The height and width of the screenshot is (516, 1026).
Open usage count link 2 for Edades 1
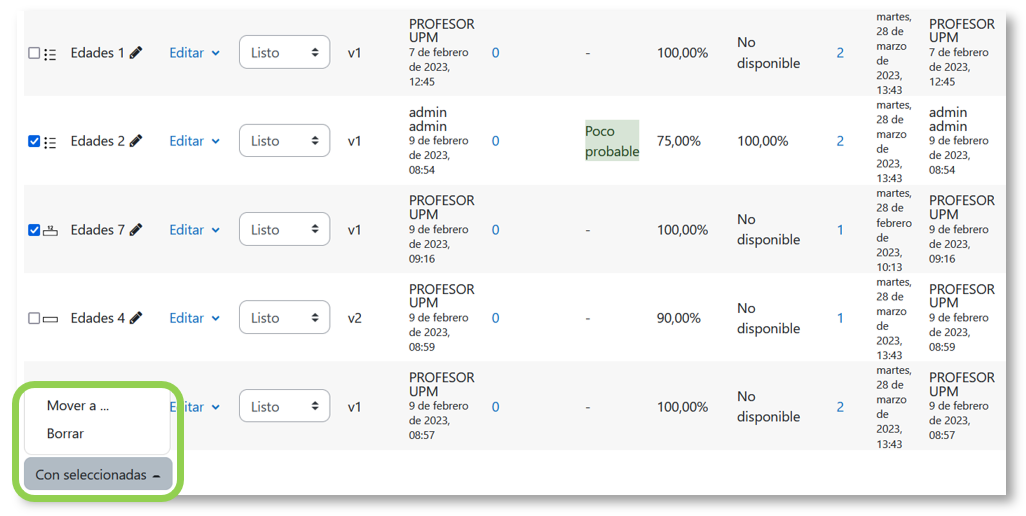pyautogui.click(x=840, y=53)
